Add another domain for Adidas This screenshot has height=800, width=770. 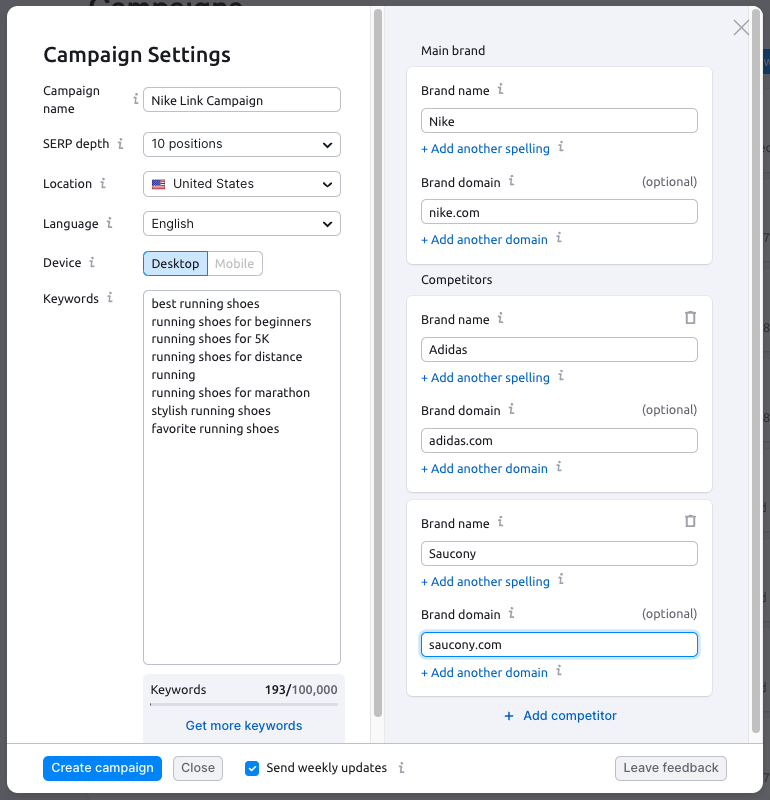(x=484, y=468)
